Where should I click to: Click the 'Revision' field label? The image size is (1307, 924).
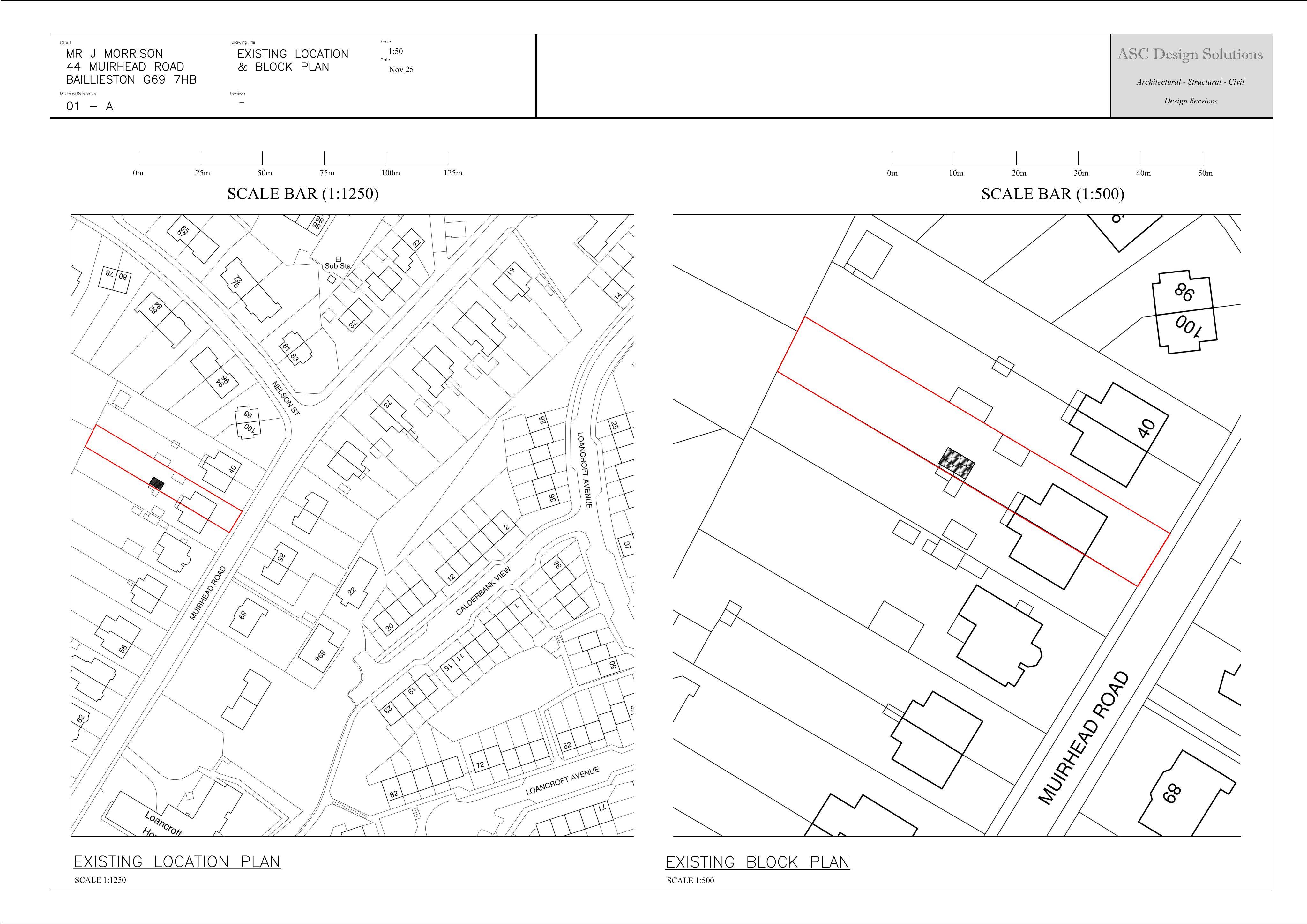click(x=237, y=93)
